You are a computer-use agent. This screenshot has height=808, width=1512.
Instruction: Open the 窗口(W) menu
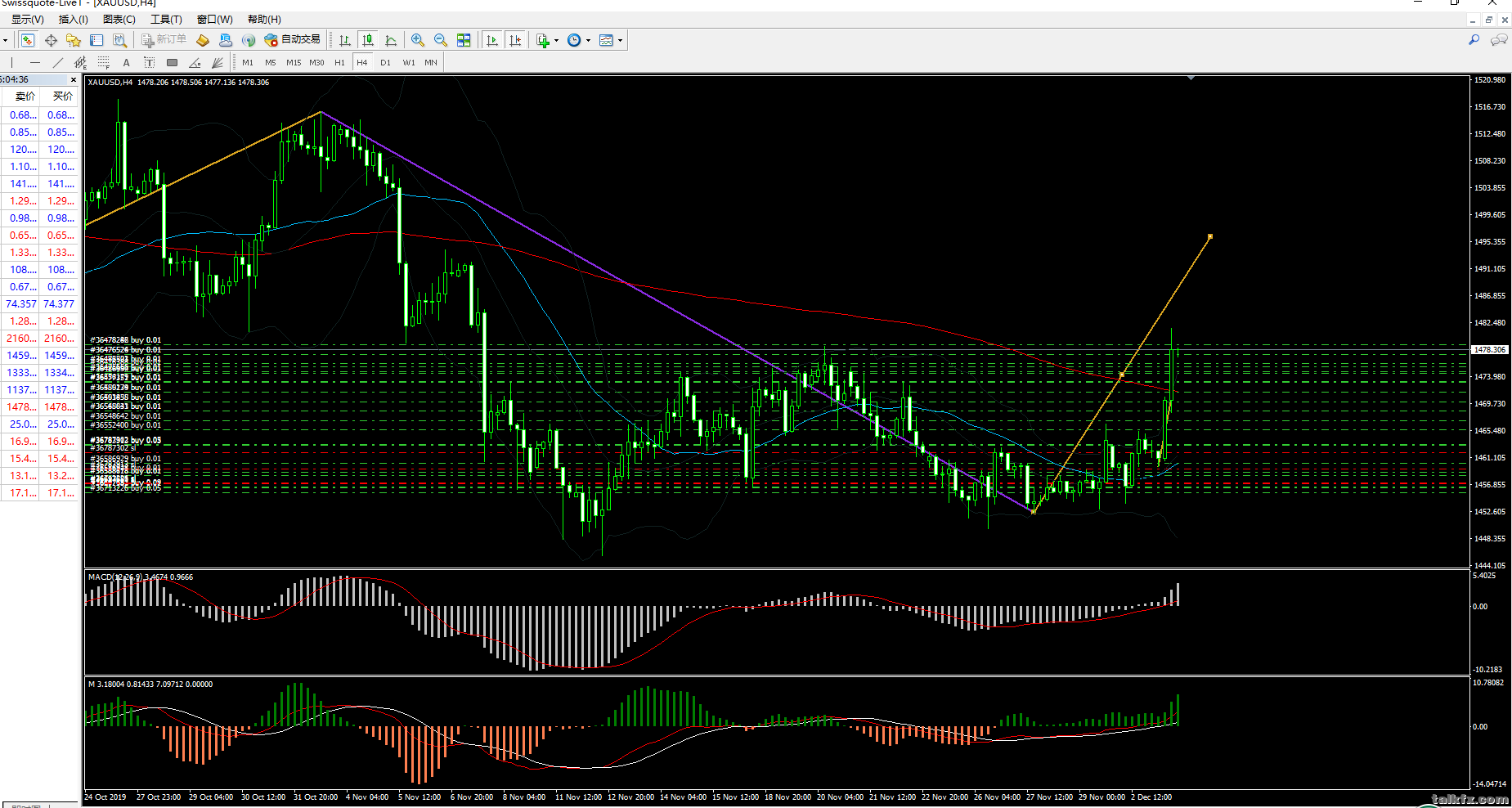click(x=215, y=20)
